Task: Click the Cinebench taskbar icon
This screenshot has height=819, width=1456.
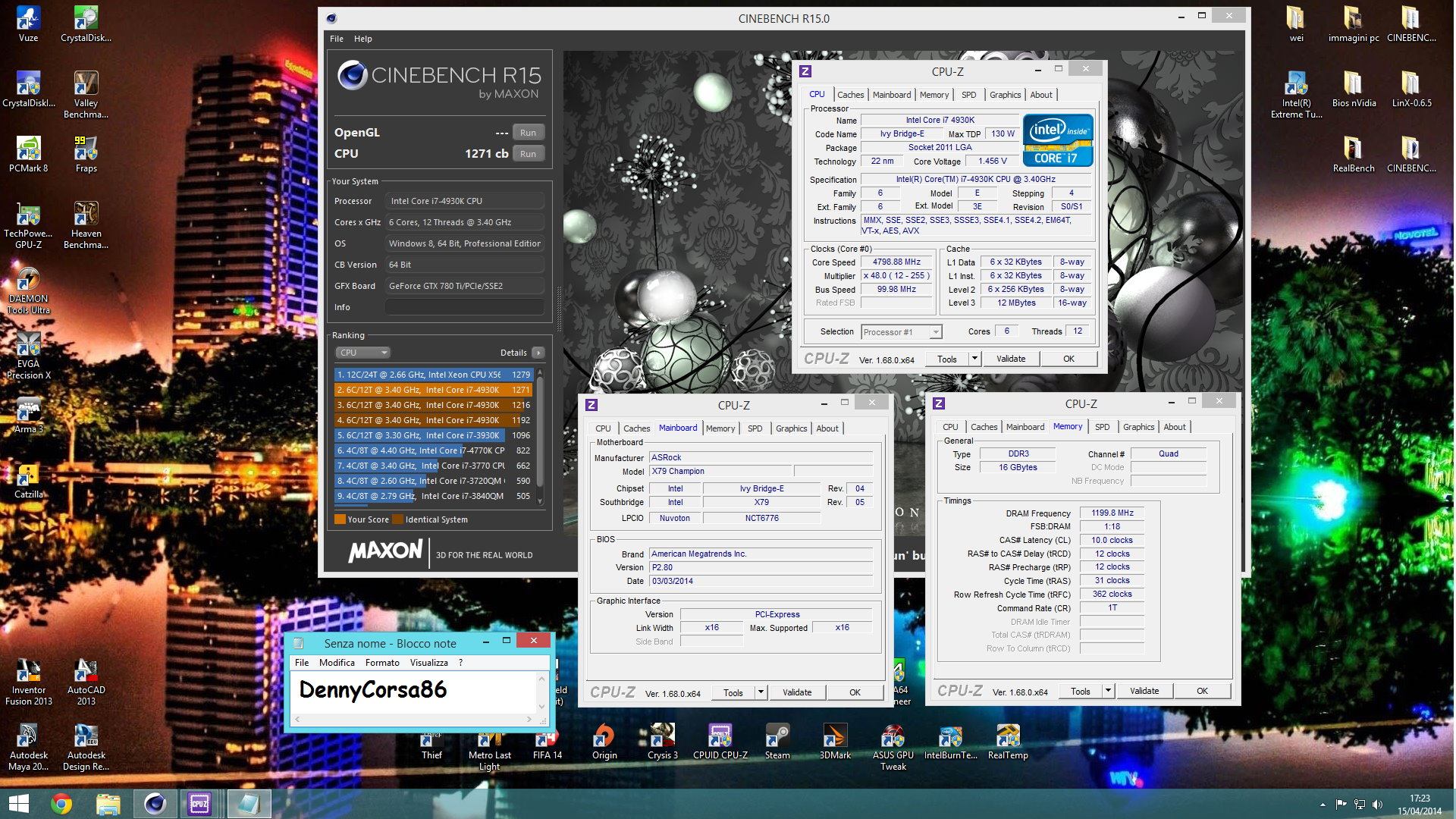Action: [x=155, y=804]
